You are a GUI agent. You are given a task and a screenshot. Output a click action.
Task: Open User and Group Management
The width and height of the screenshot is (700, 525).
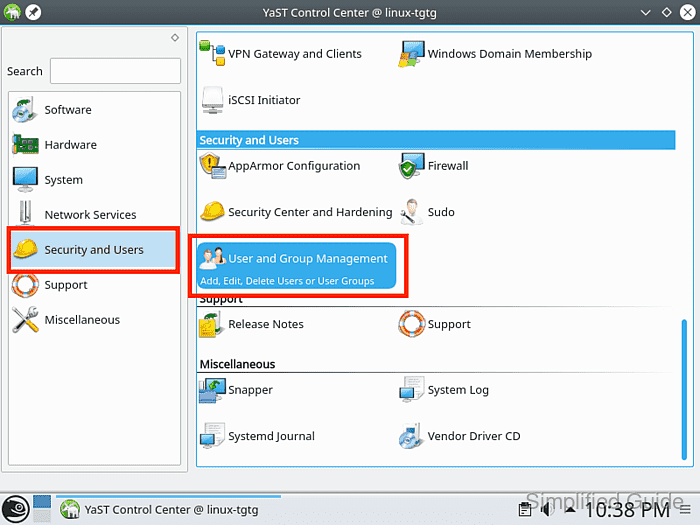click(297, 266)
